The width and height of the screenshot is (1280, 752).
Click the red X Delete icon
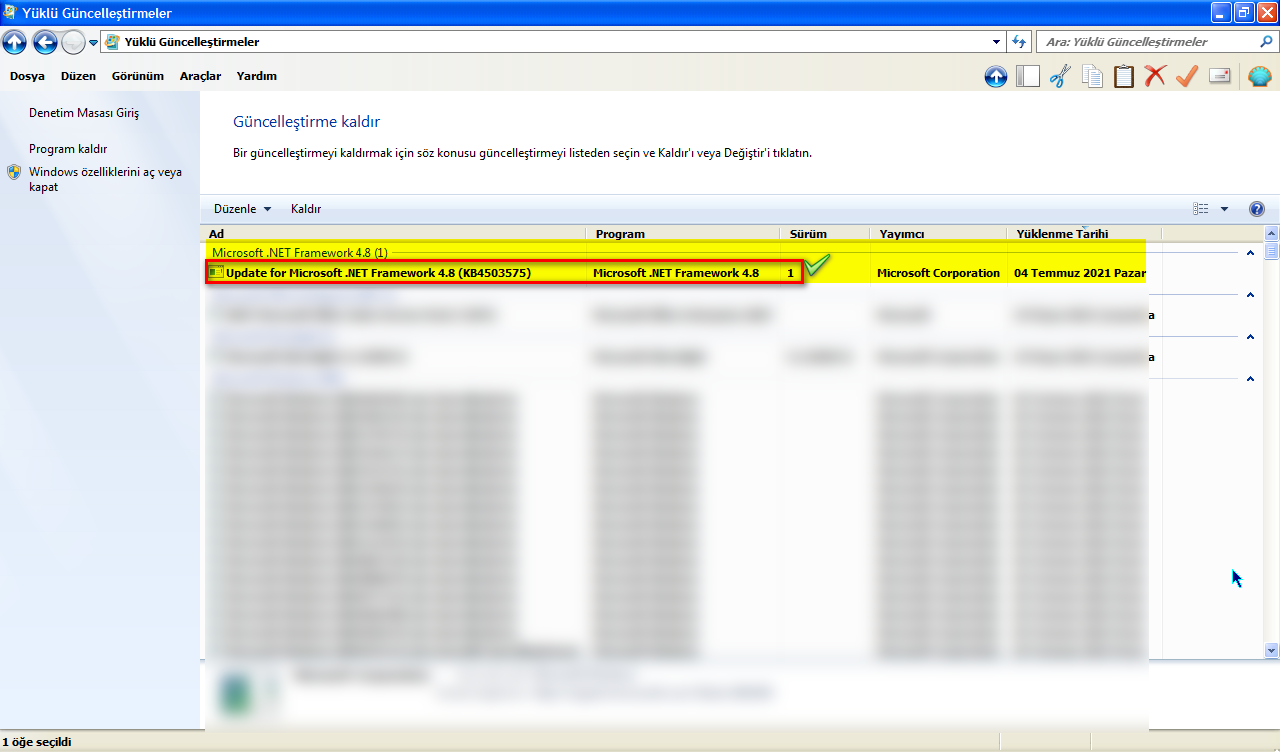pyautogui.click(x=1155, y=76)
